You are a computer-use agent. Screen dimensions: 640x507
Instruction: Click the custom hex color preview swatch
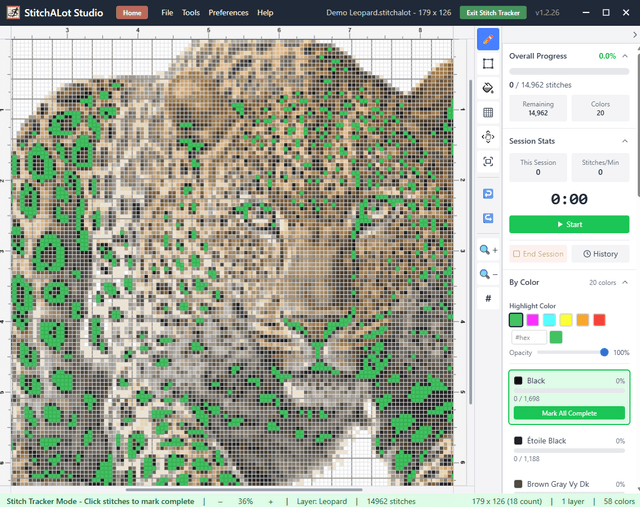556,337
